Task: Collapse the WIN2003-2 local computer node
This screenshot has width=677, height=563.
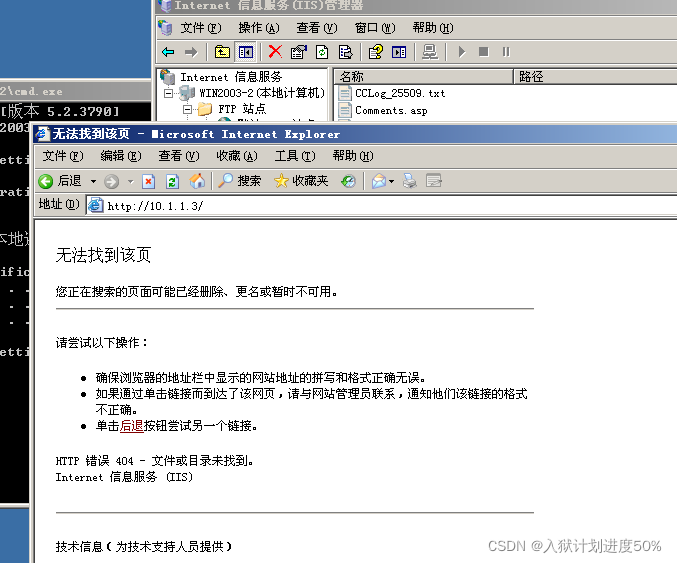Action: [x=169, y=93]
